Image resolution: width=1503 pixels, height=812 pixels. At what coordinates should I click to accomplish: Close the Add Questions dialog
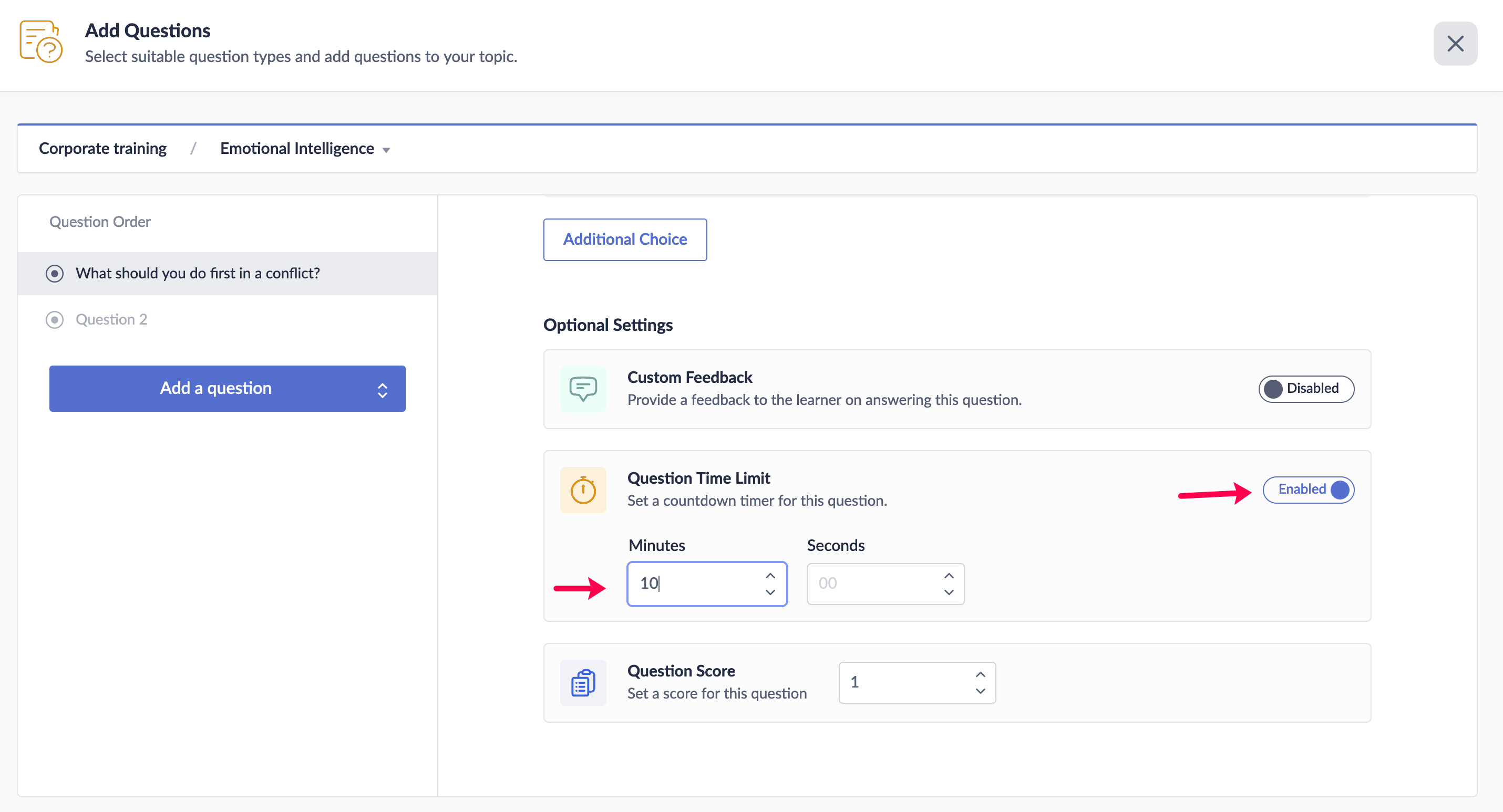(1455, 44)
